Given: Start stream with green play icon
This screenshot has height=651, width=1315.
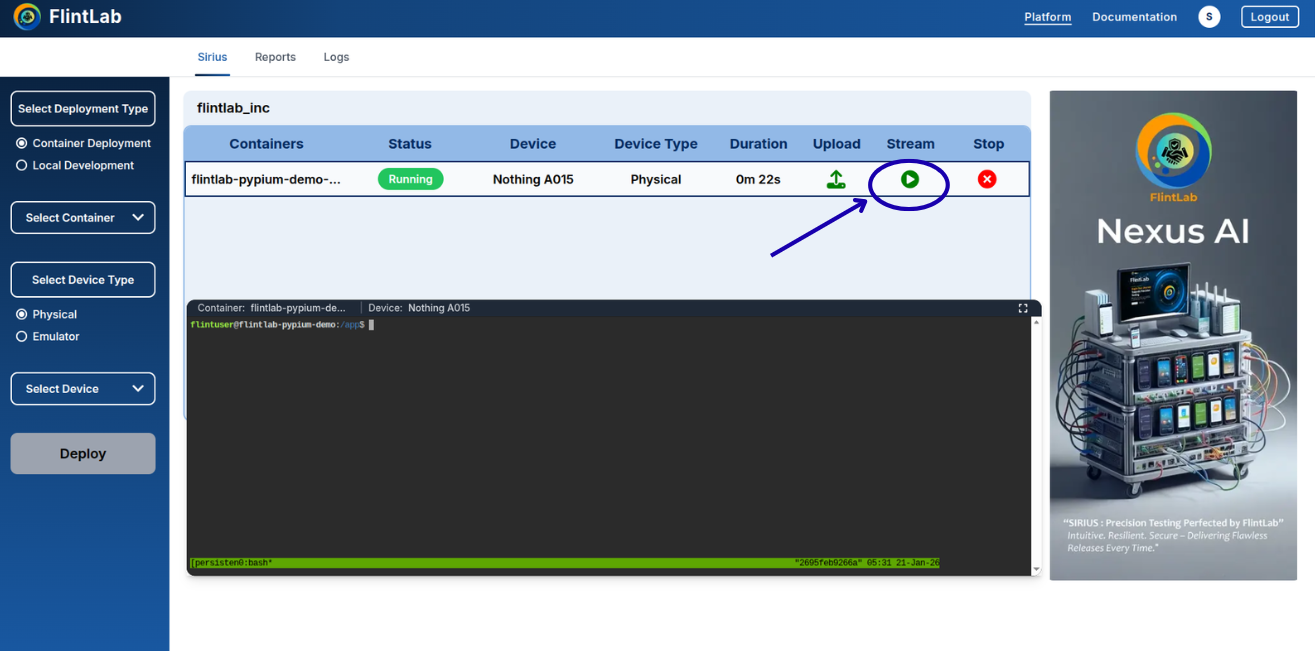Looking at the screenshot, I should (x=909, y=179).
